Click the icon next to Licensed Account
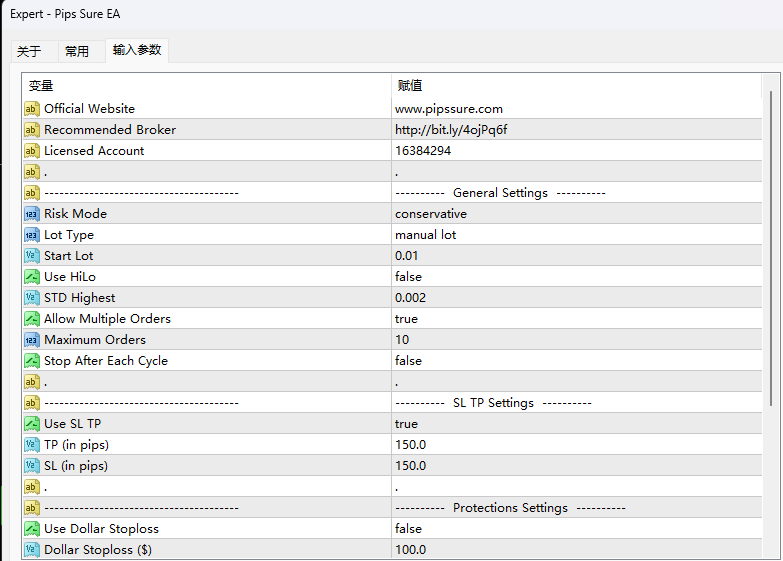Viewport: 783px width, 561px height. click(x=32, y=151)
